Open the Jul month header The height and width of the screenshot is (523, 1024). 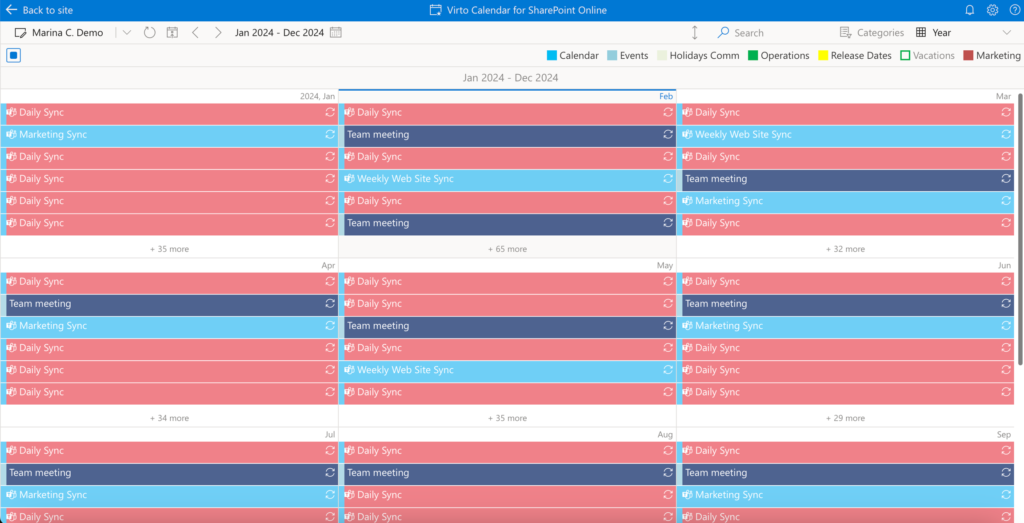point(330,434)
